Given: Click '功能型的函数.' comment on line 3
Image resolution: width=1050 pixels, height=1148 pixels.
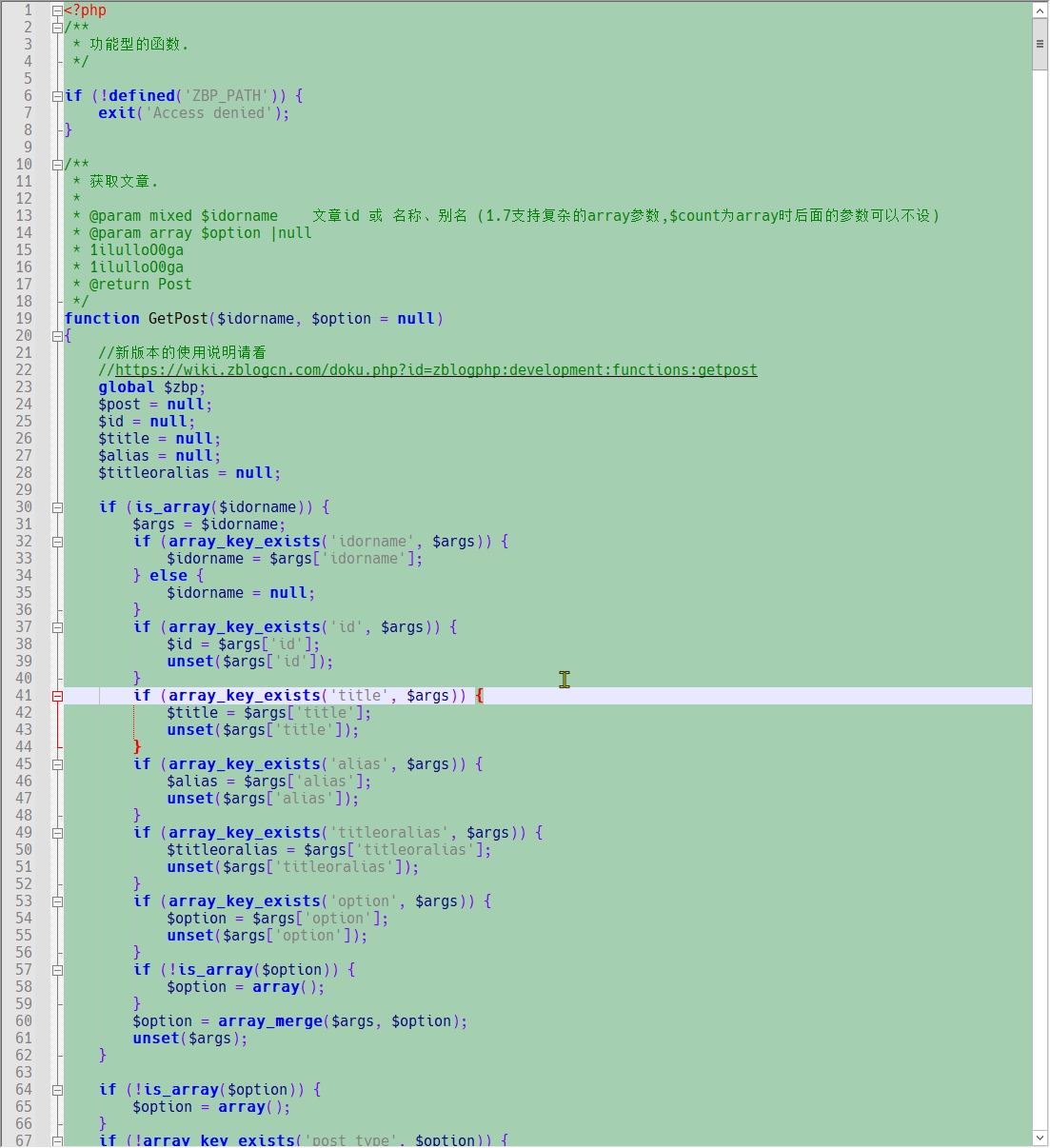Looking at the screenshot, I should point(139,45).
